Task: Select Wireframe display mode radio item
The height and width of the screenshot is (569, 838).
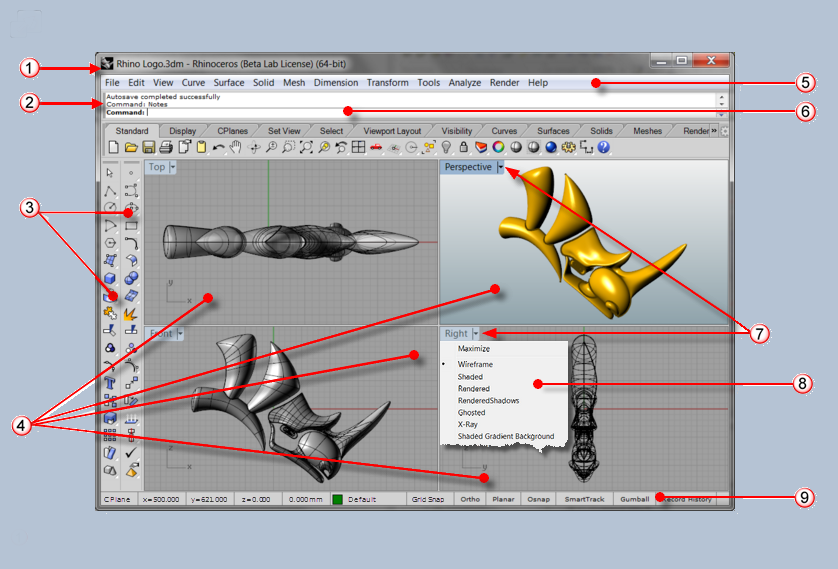Action: click(475, 364)
